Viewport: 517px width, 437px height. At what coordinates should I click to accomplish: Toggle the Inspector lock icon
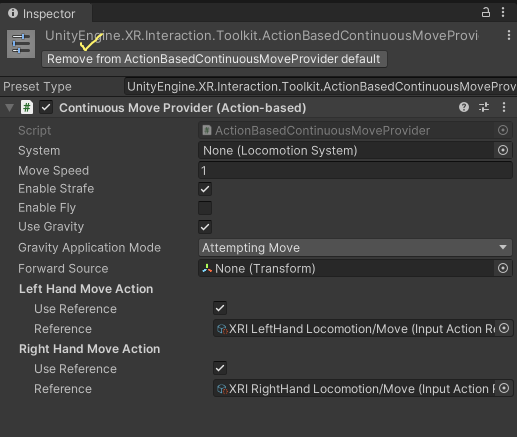486,13
